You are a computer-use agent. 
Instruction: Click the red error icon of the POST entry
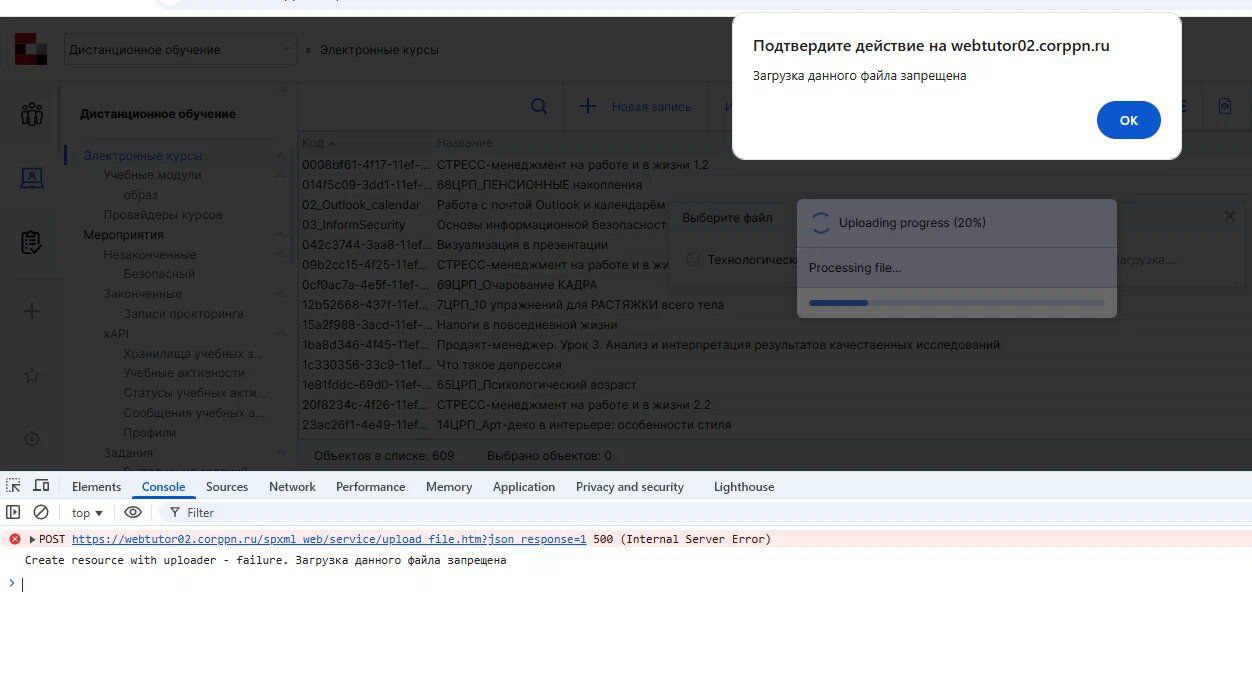(14, 539)
